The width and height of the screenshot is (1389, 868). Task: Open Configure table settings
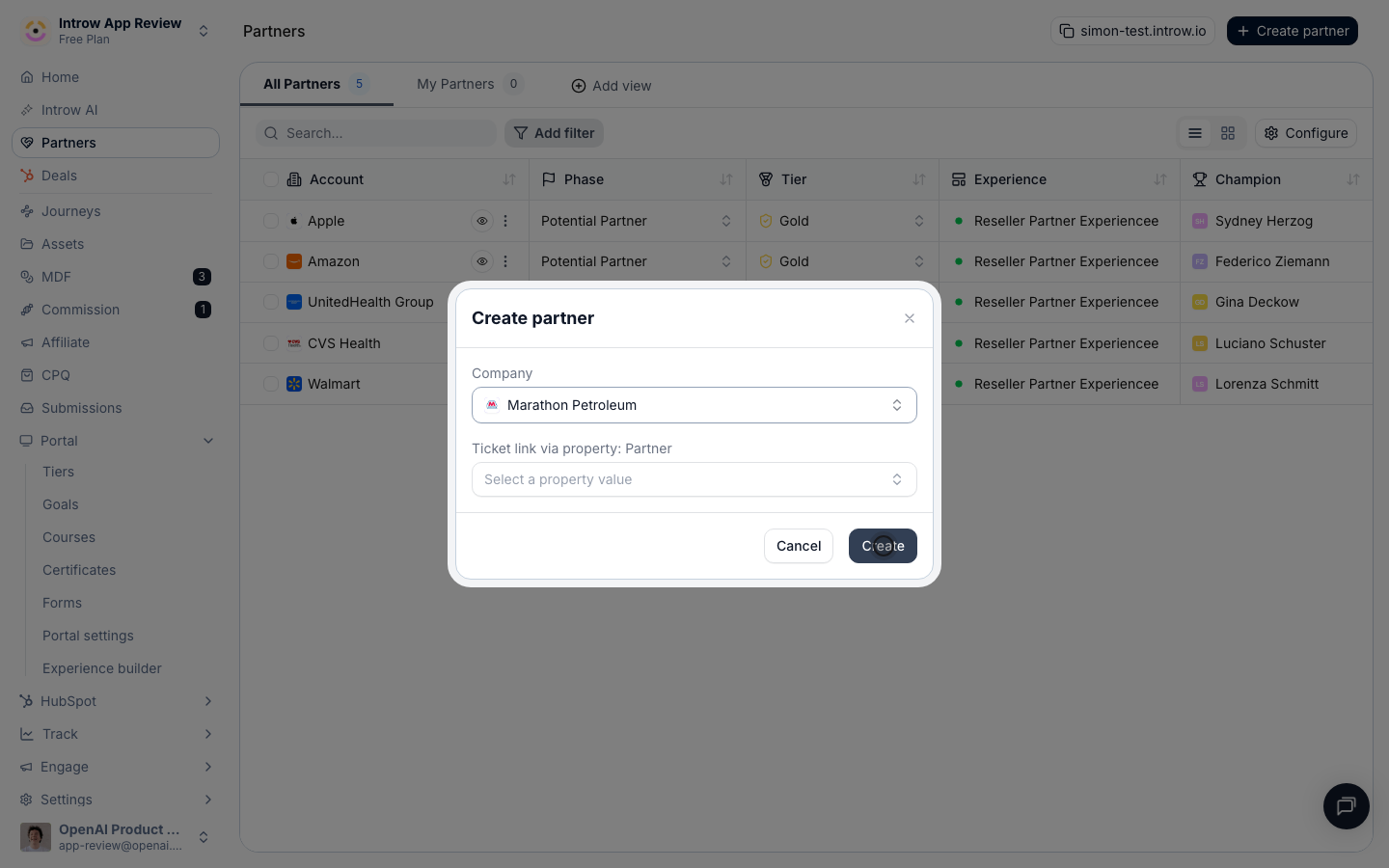point(1306,133)
